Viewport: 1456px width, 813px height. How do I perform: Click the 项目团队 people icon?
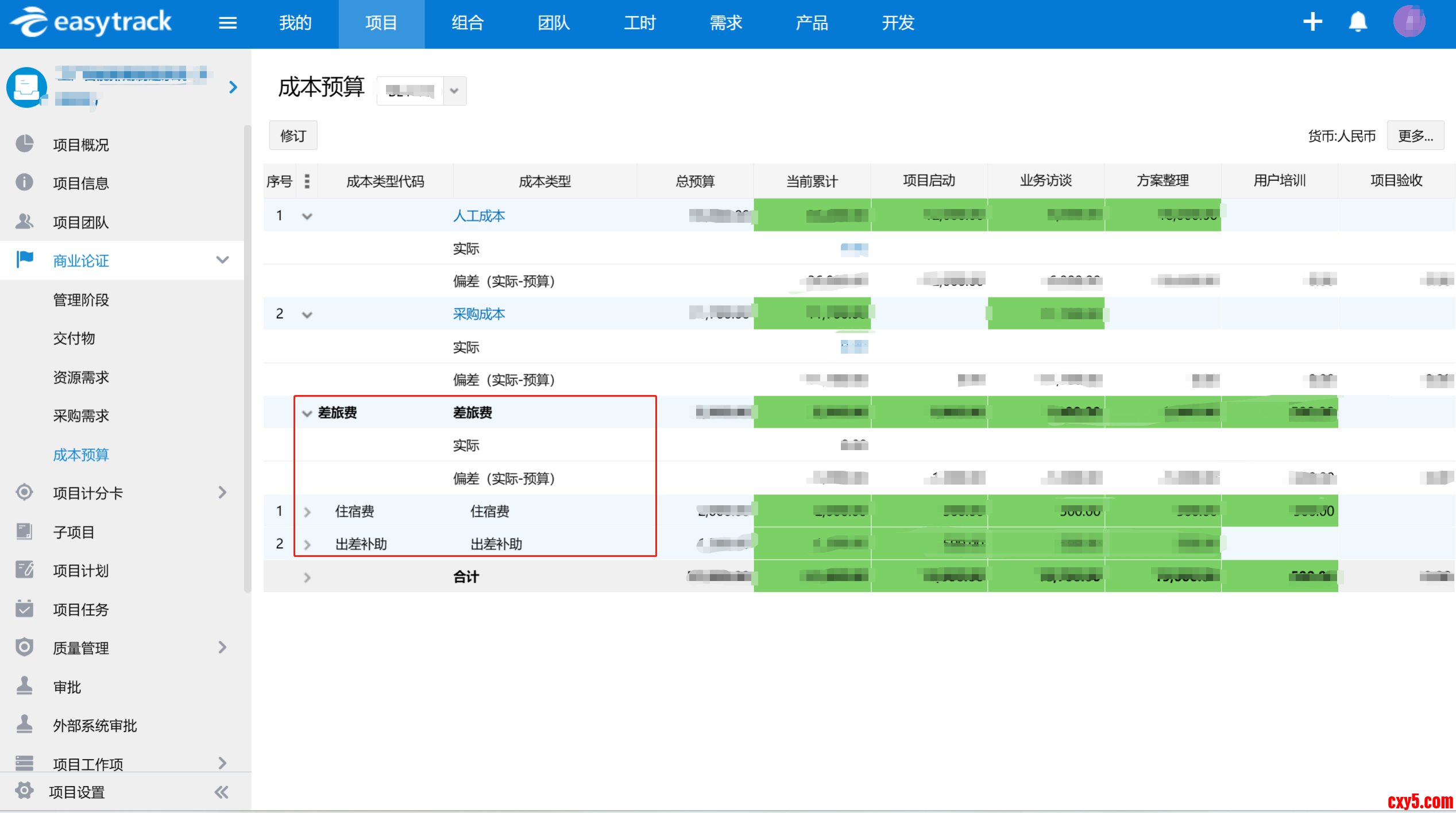pyautogui.click(x=24, y=221)
